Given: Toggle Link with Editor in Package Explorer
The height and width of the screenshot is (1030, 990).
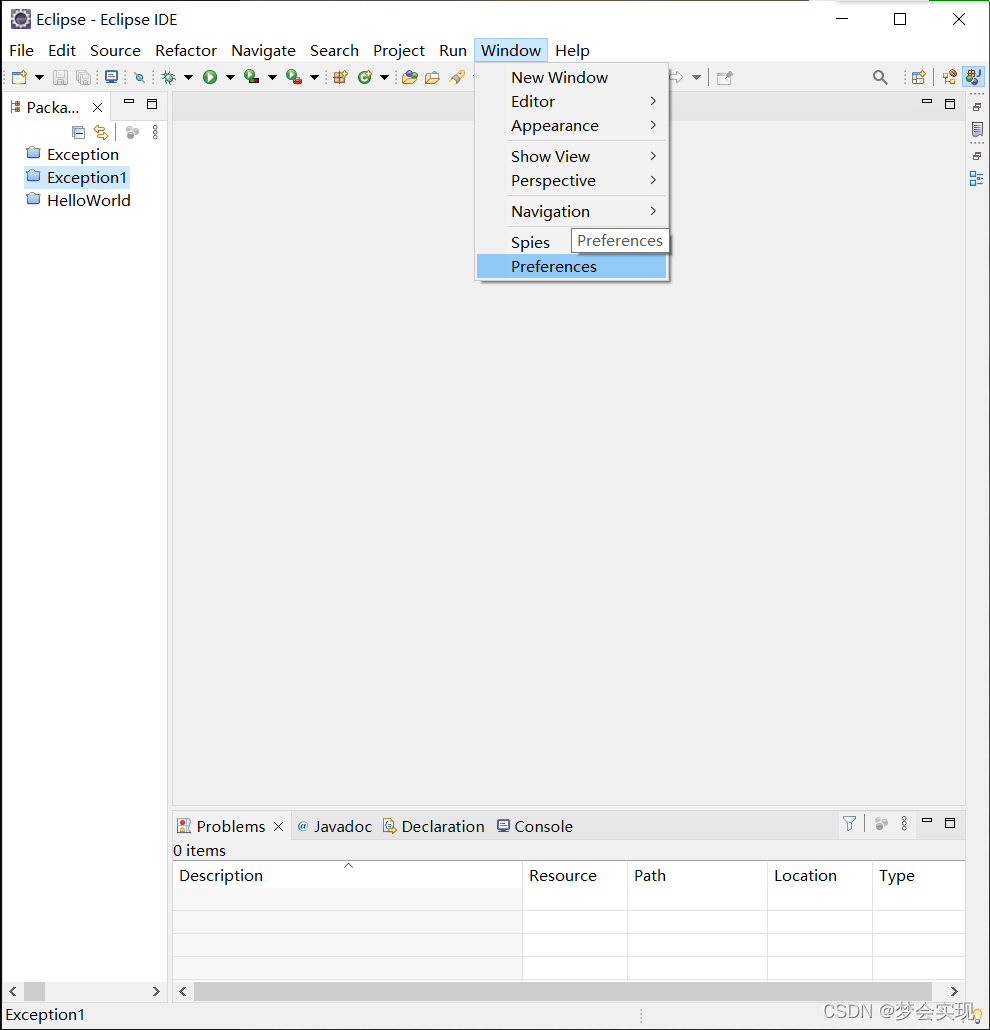Looking at the screenshot, I should click(101, 133).
